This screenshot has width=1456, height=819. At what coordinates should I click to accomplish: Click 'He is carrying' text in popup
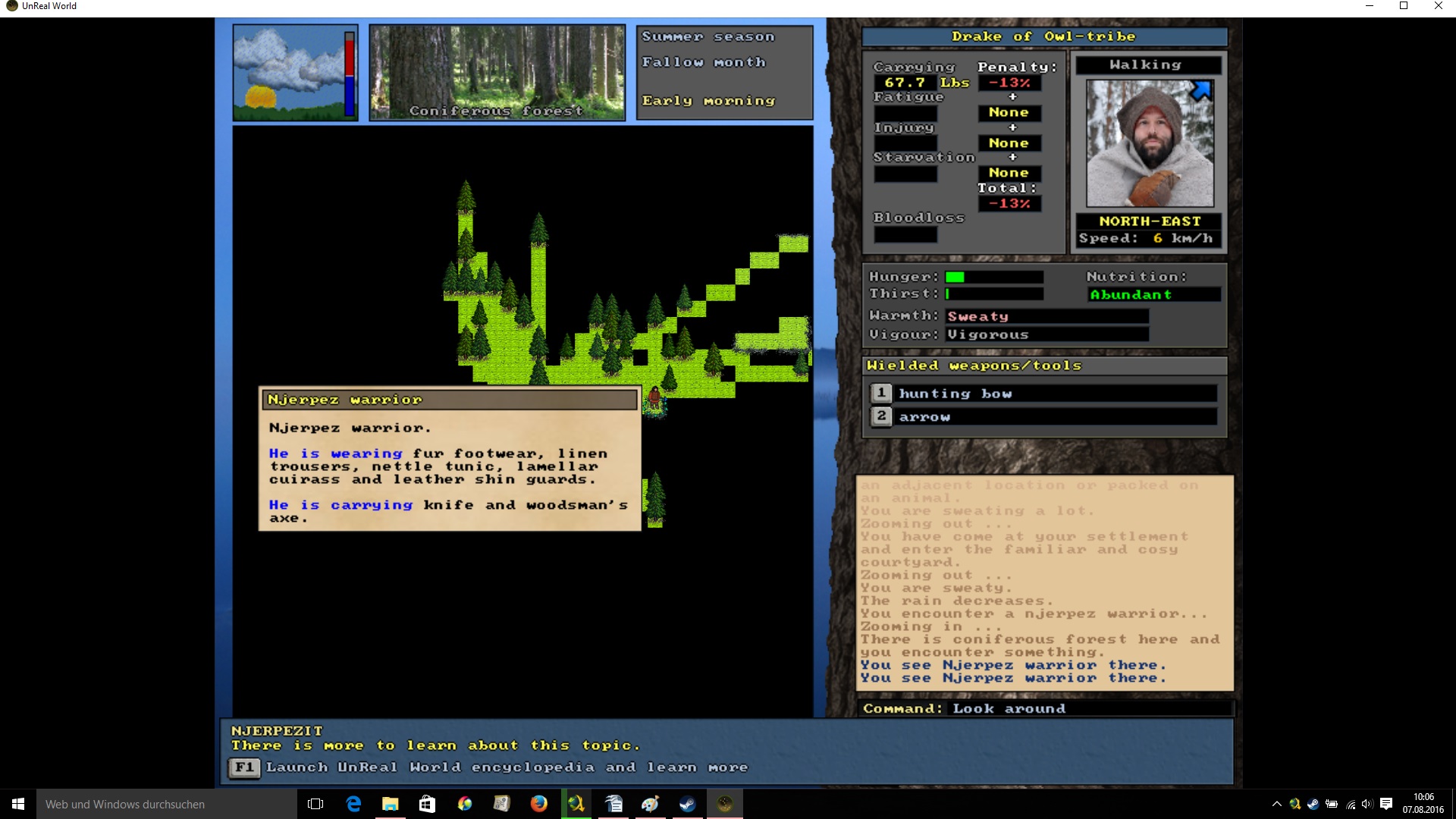pyautogui.click(x=340, y=505)
